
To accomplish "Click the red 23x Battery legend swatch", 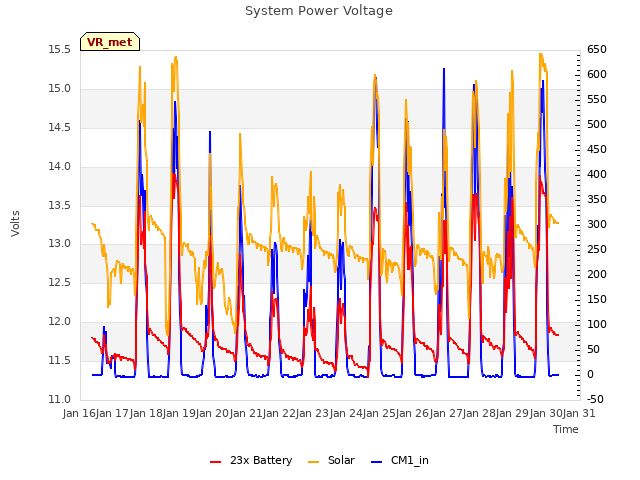I will (x=216, y=462).
